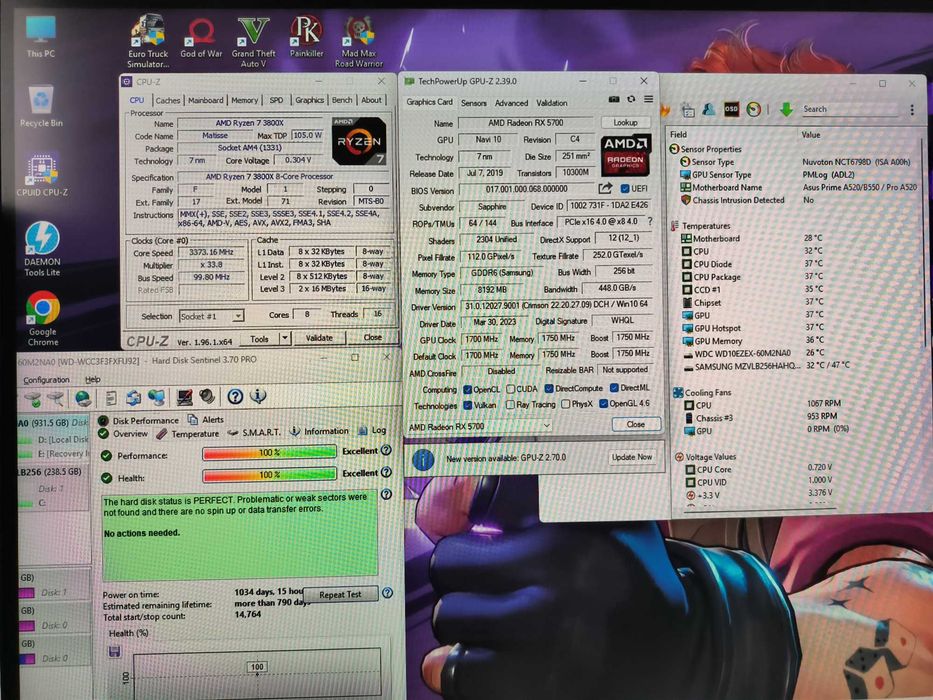Click the refresh arrows icon in Hard Disk Sentinel

[x=133, y=398]
